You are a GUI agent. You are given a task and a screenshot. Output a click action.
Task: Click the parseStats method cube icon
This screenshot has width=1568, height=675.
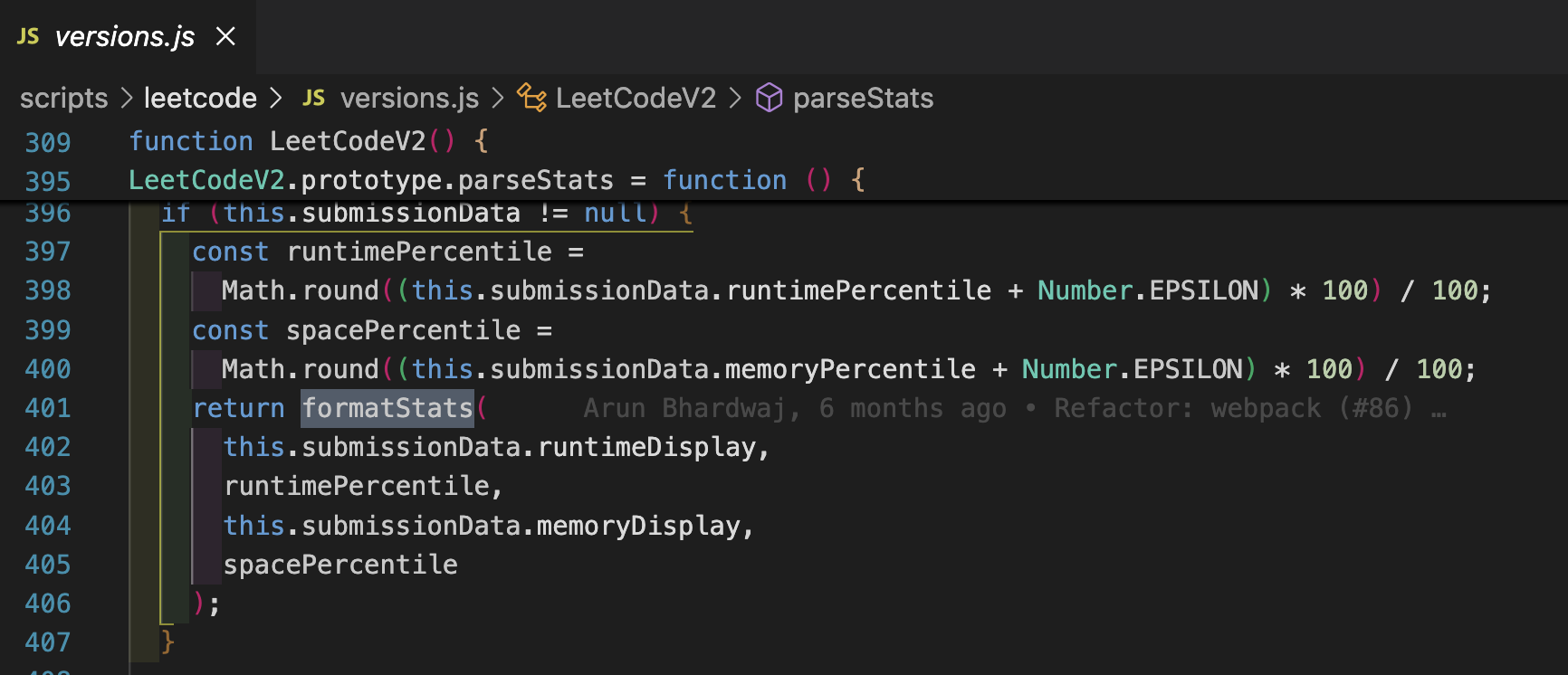pyautogui.click(x=769, y=98)
